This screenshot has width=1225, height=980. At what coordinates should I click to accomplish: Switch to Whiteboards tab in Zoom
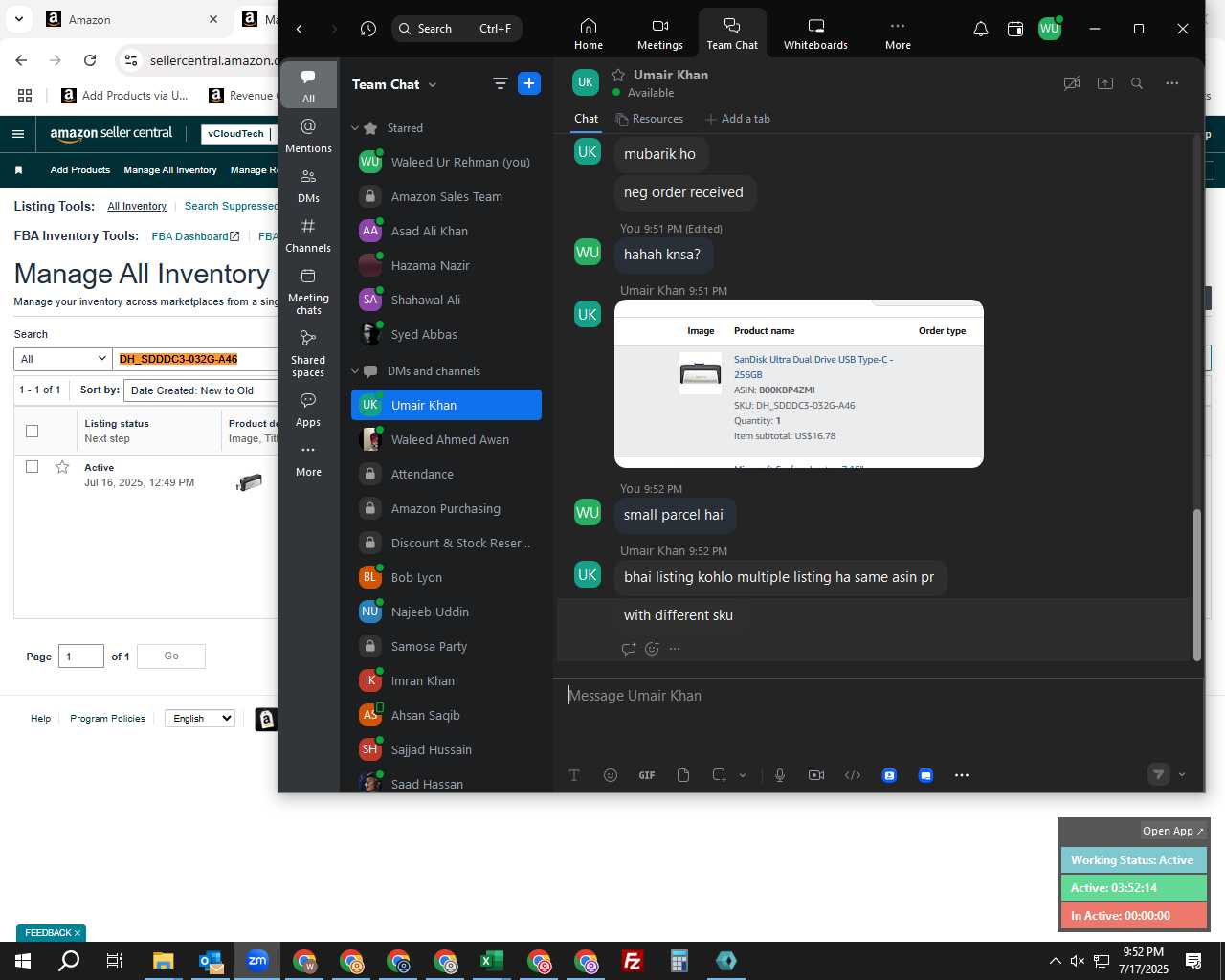point(815,33)
